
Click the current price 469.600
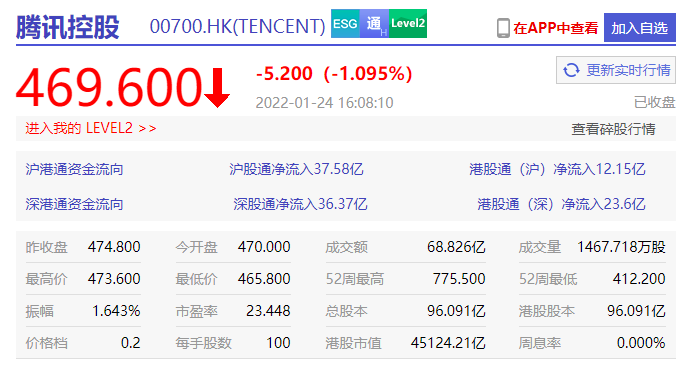(x=109, y=88)
